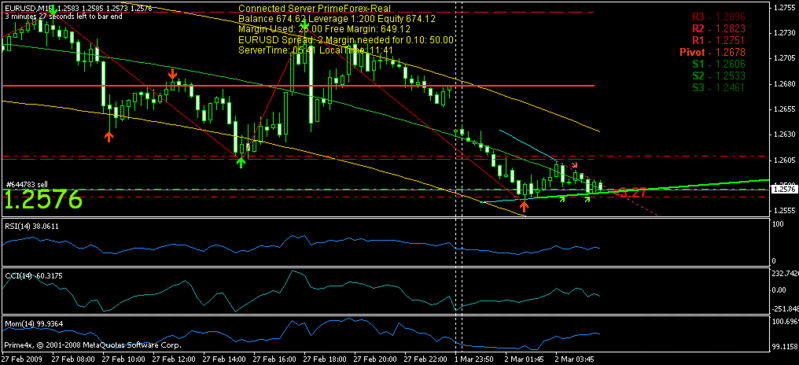Click the large green 1.2576 price display
The height and width of the screenshot is (365, 799).
click(x=43, y=199)
